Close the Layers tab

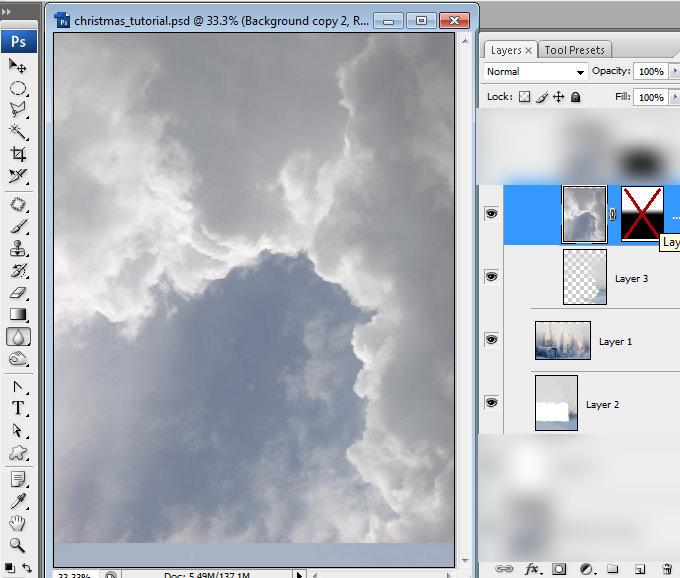tap(528, 51)
